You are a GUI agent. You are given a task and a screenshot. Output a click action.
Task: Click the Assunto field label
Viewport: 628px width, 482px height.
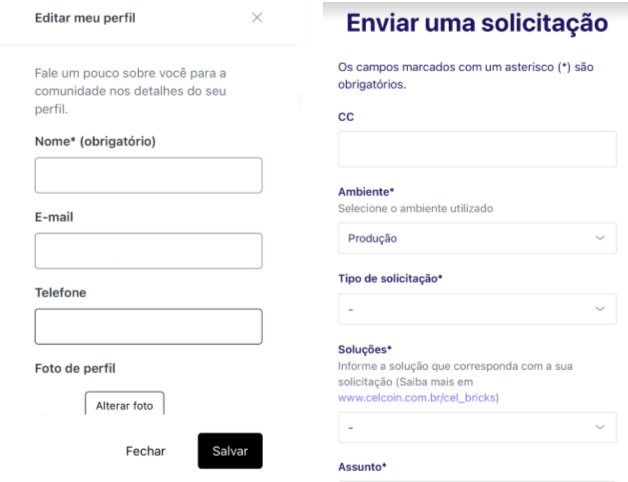coord(362,466)
